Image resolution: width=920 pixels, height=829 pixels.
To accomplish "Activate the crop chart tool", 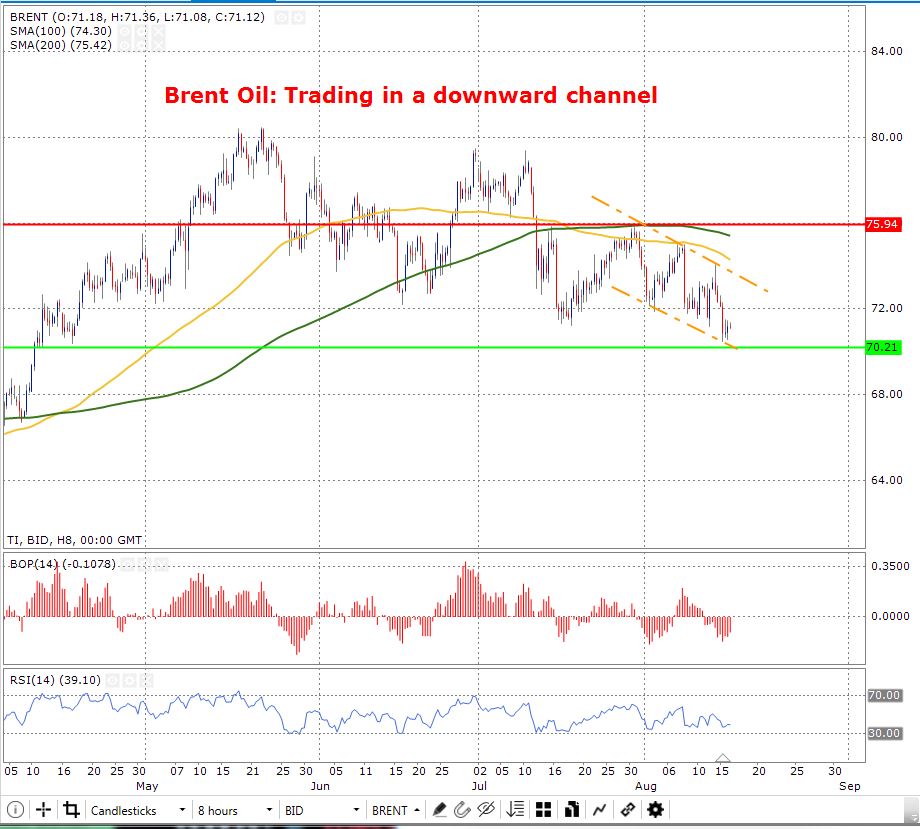I will 71,810.
